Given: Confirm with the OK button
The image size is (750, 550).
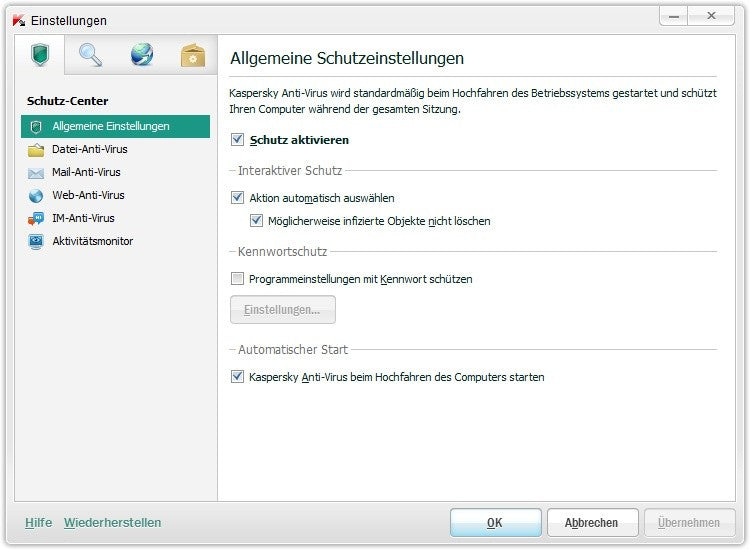Looking at the screenshot, I should (496, 523).
